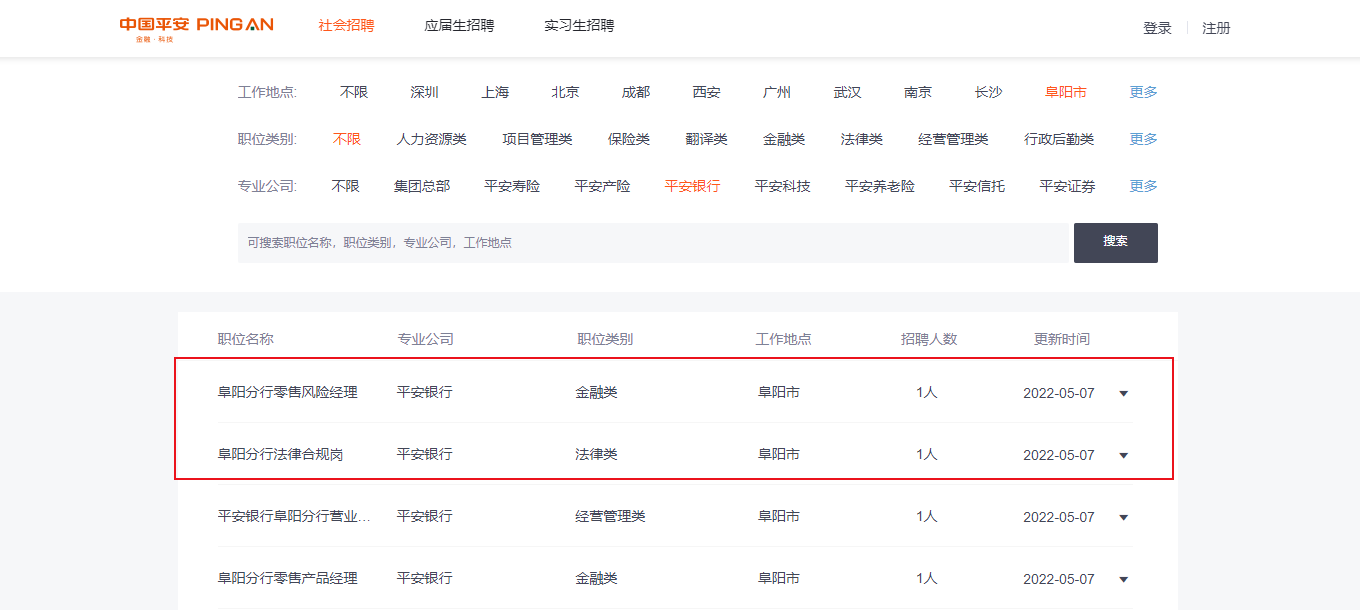Screen dimensions: 1360x610
Task: Filter work location by 上海
Action: click(495, 92)
